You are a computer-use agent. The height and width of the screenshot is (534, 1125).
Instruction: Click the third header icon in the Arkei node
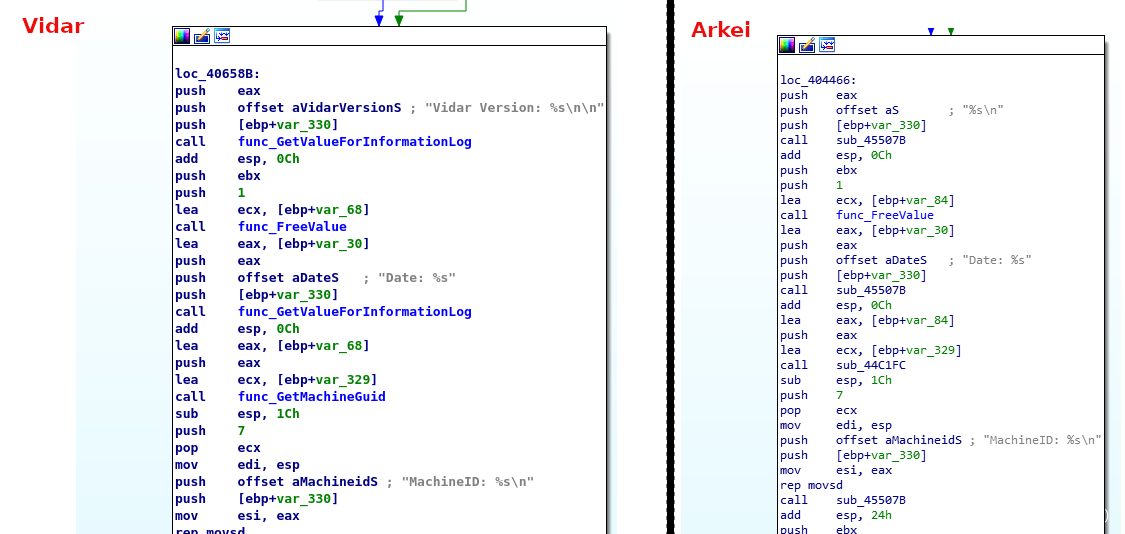tap(827, 45)
